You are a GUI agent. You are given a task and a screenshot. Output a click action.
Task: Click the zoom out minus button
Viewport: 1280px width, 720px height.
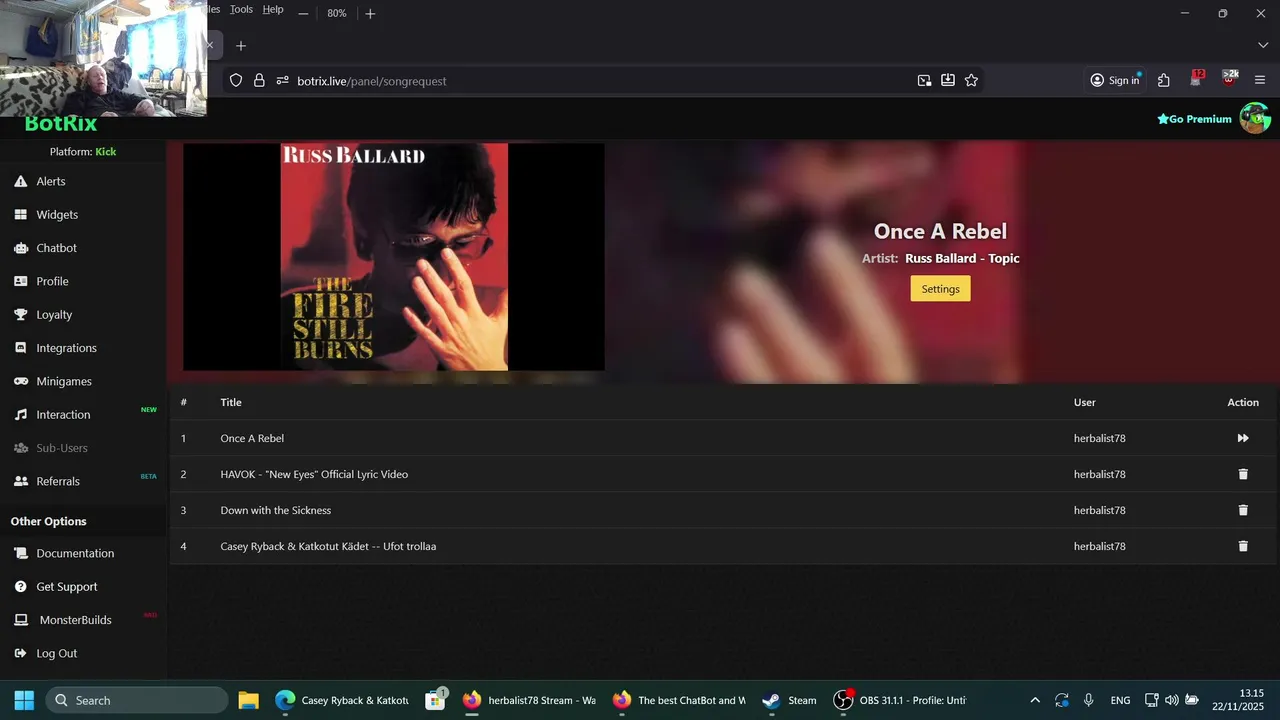pos(303,14)
